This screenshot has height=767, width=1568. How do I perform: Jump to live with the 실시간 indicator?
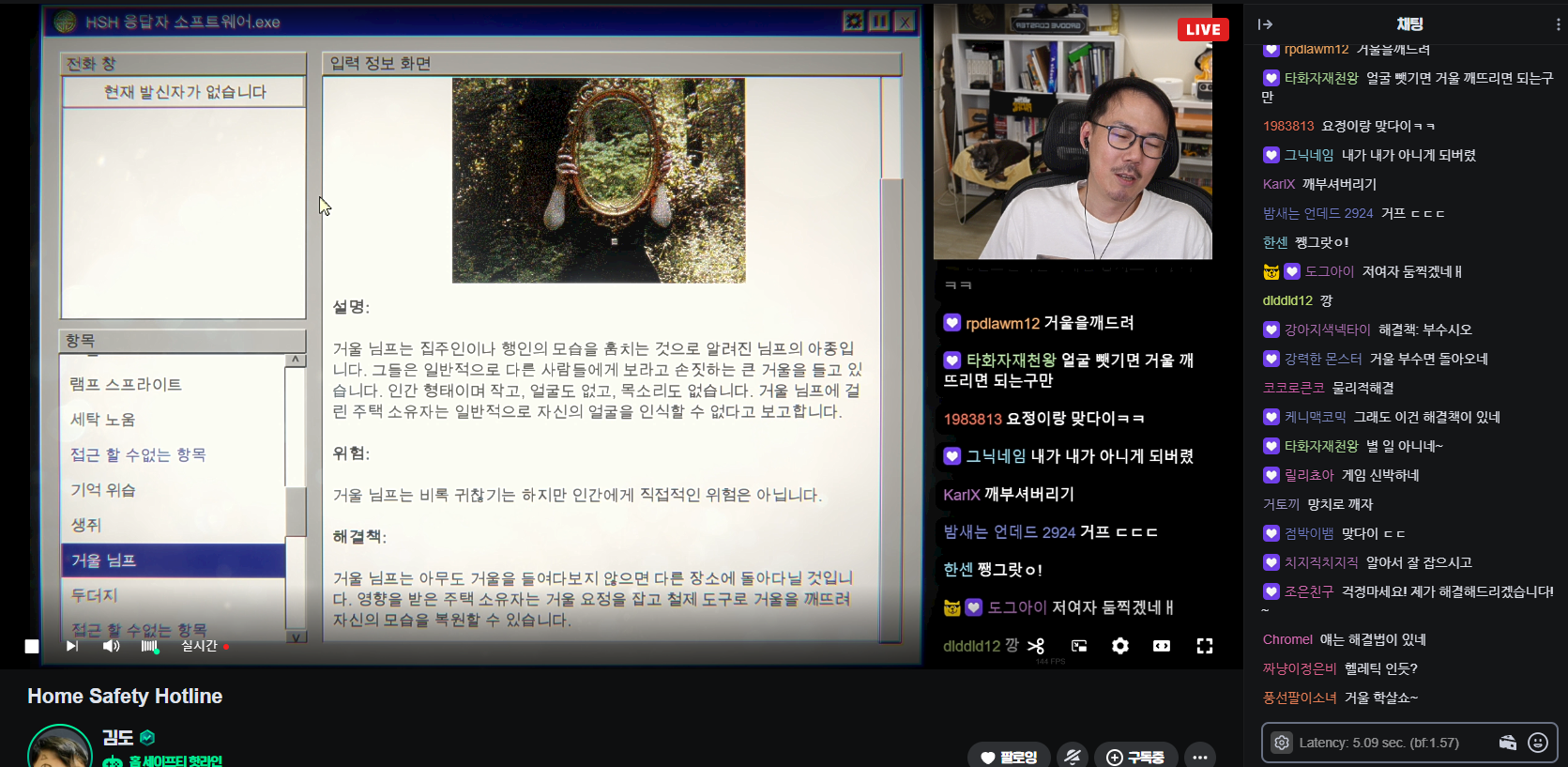click(205, 646)
